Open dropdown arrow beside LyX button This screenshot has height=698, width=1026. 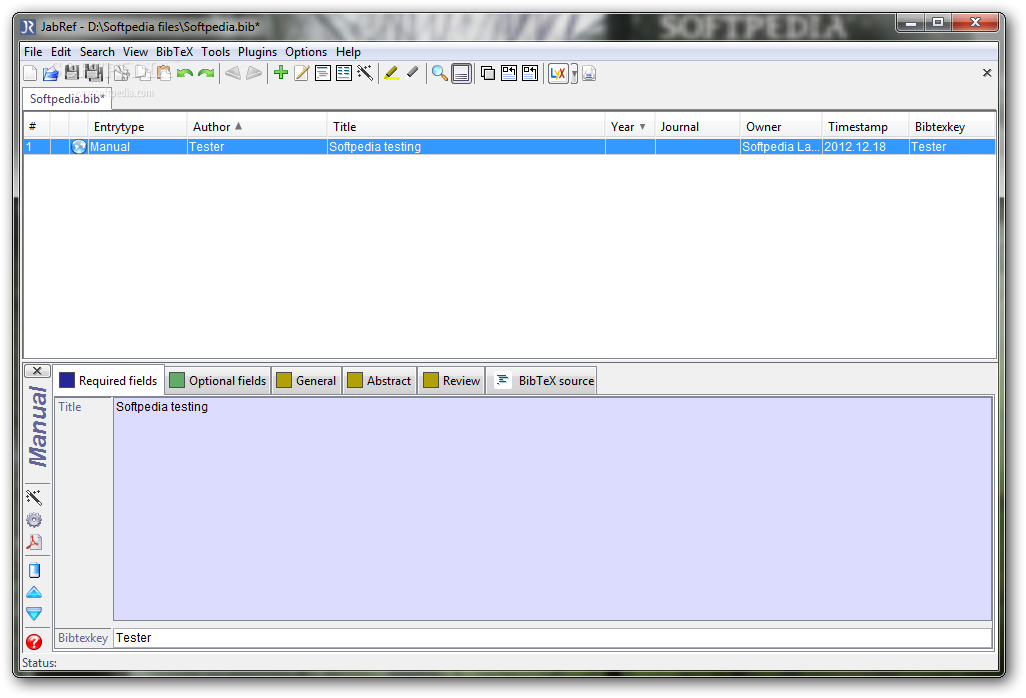pyautogui.click(x=574, y=73)
